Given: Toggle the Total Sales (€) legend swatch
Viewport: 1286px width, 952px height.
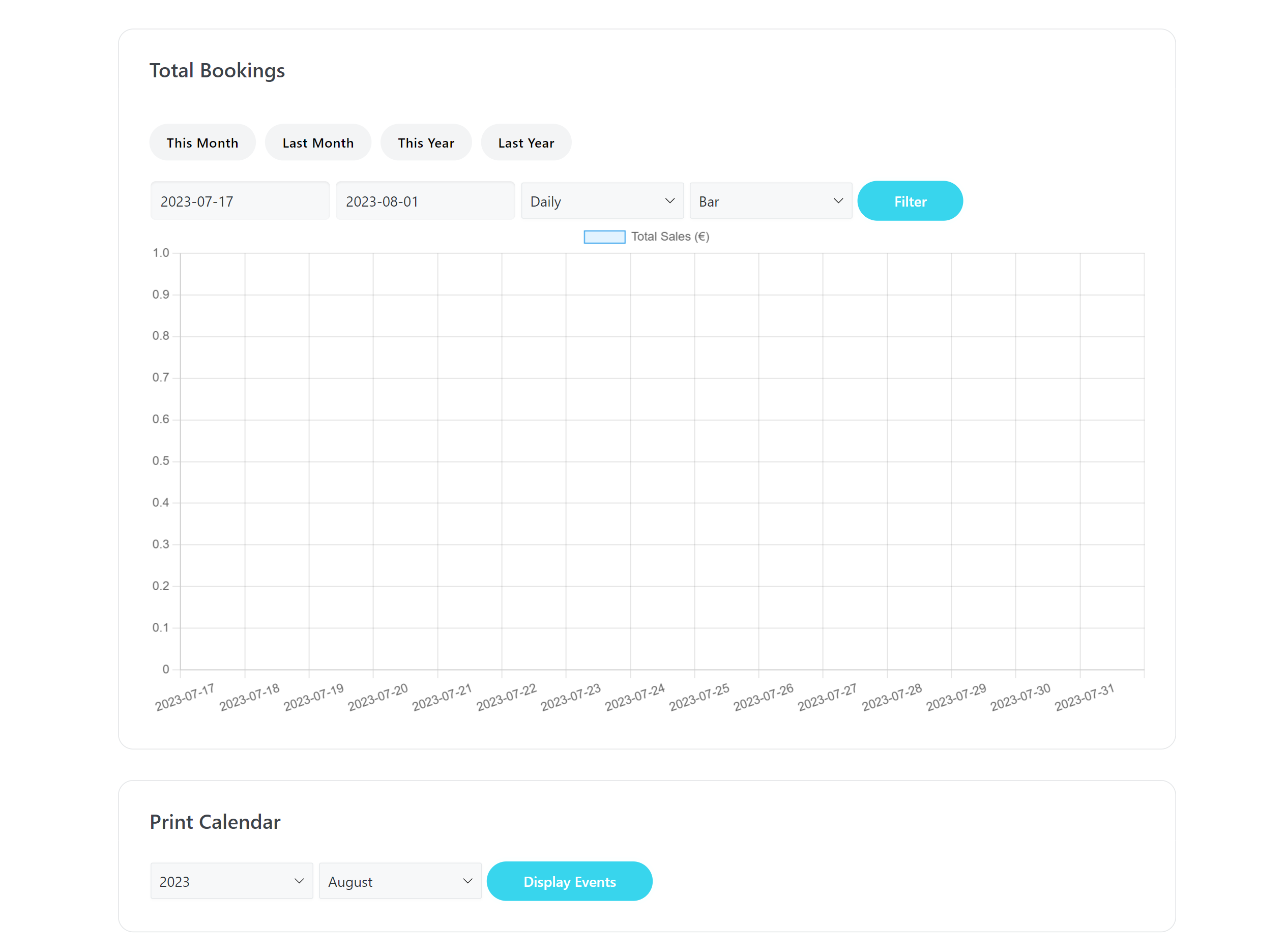Looking at the screenshot, I should coord(604,237).
